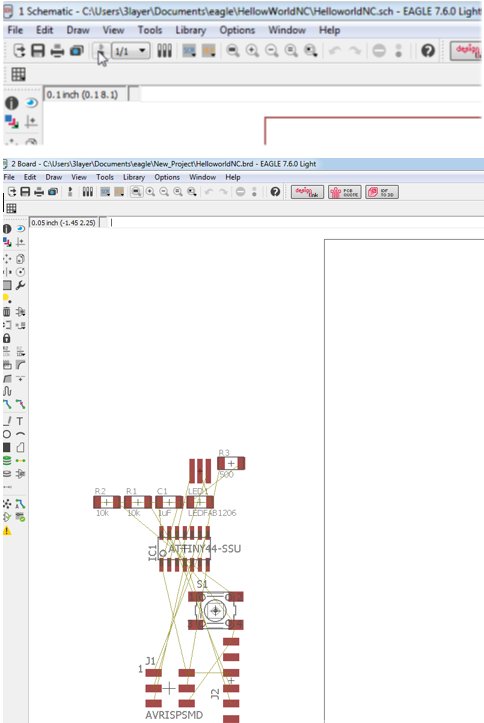
Task: Open Window menu in Board window
Action: pyautogui.click(x=202, y=177)
